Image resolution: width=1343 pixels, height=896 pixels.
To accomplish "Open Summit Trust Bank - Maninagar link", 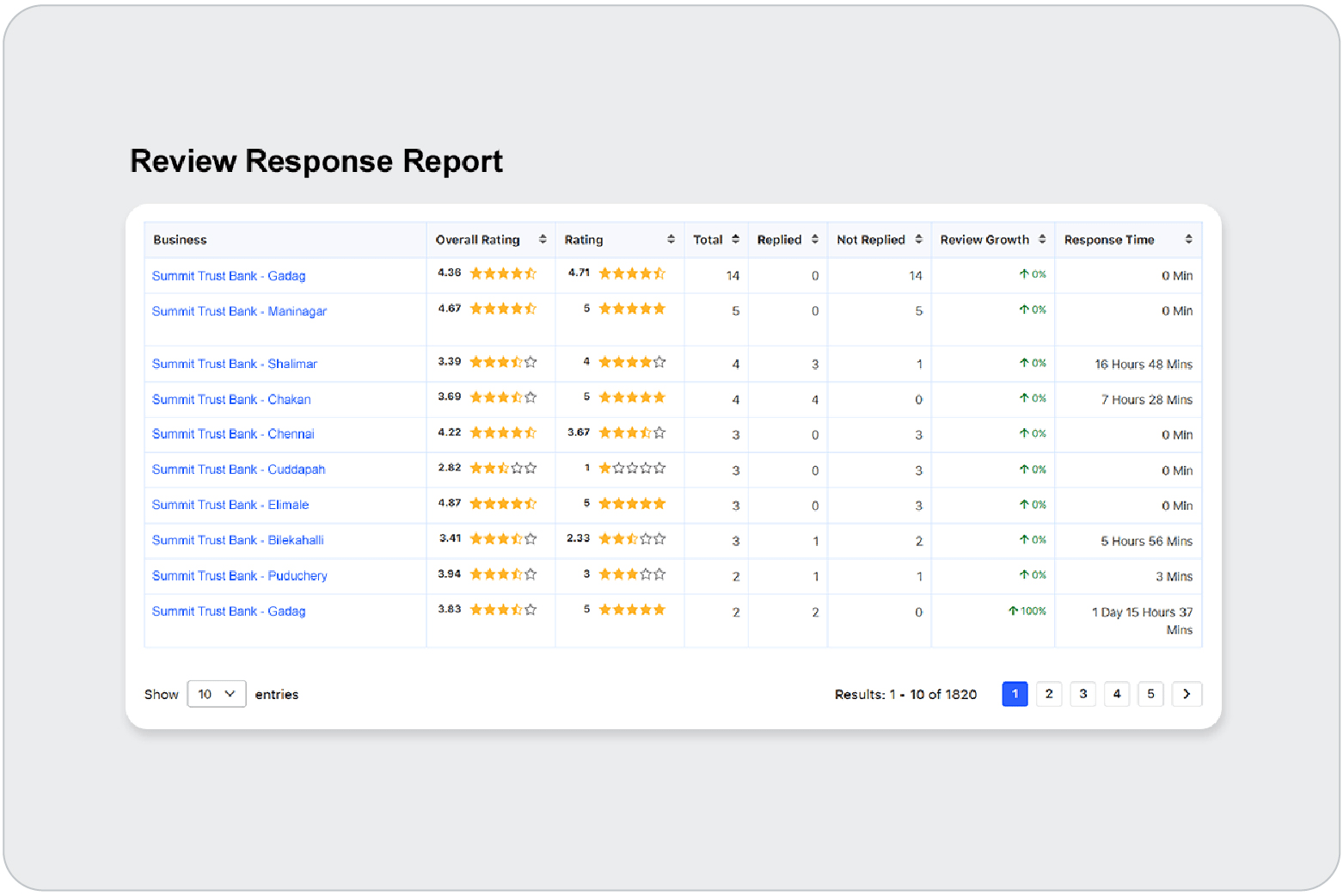I will 239,311.
